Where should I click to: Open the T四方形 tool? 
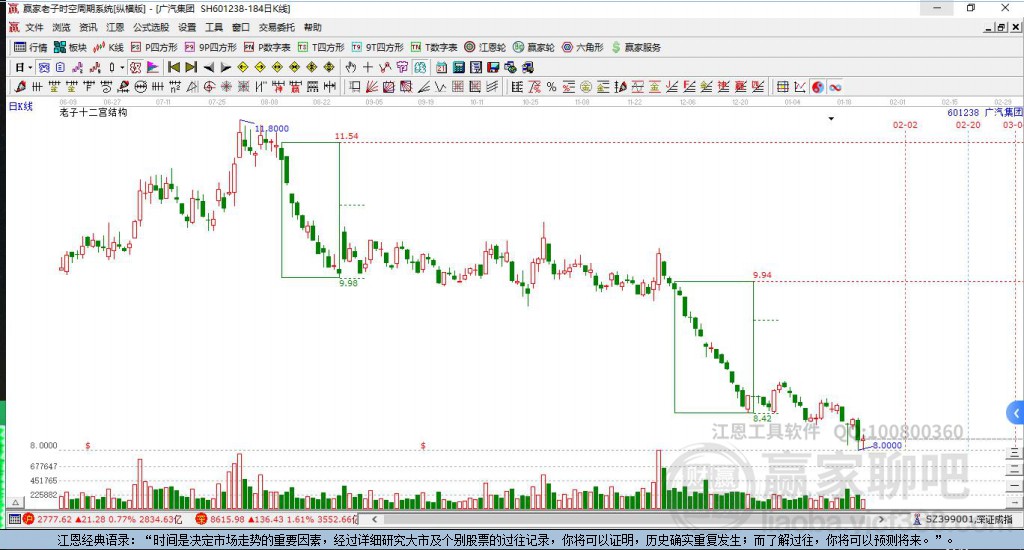tap(321, 47)
